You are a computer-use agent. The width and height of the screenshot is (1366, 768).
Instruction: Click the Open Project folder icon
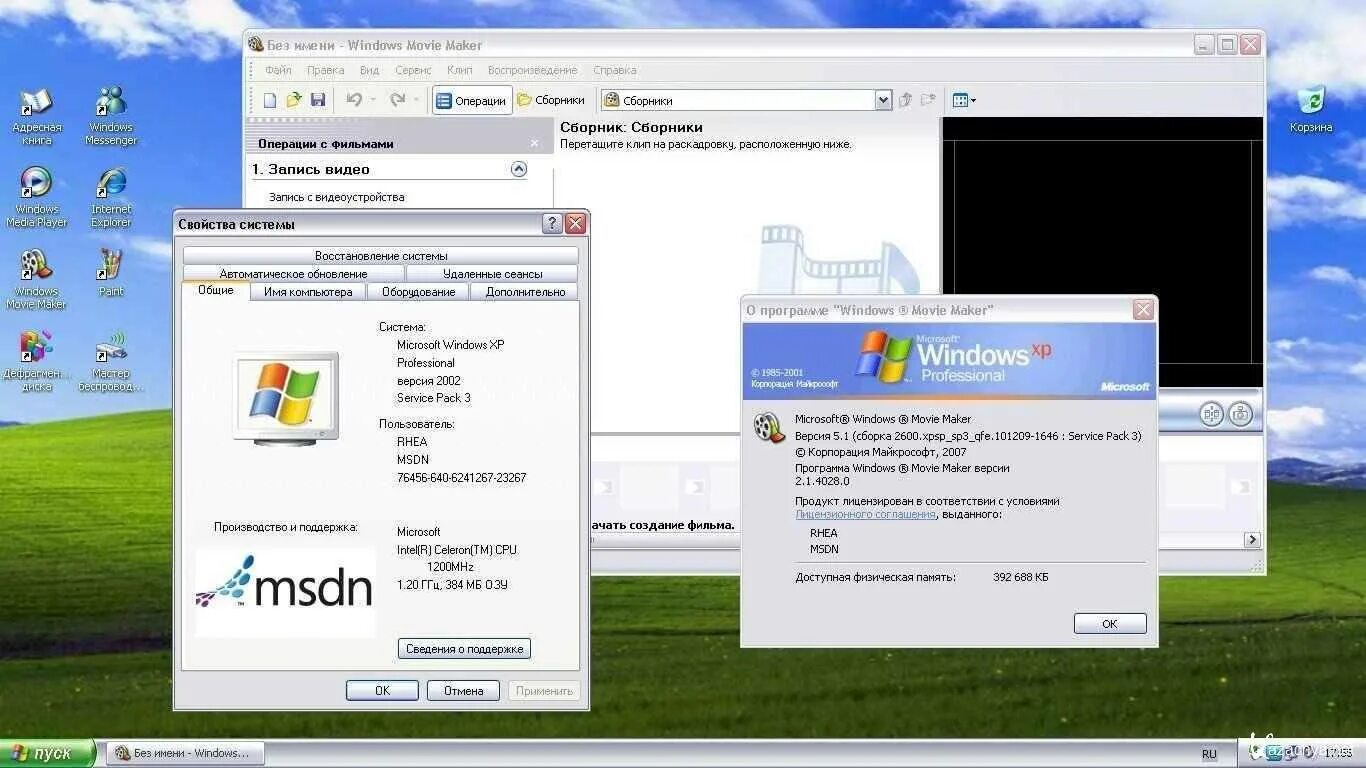(x=294, y=100)
